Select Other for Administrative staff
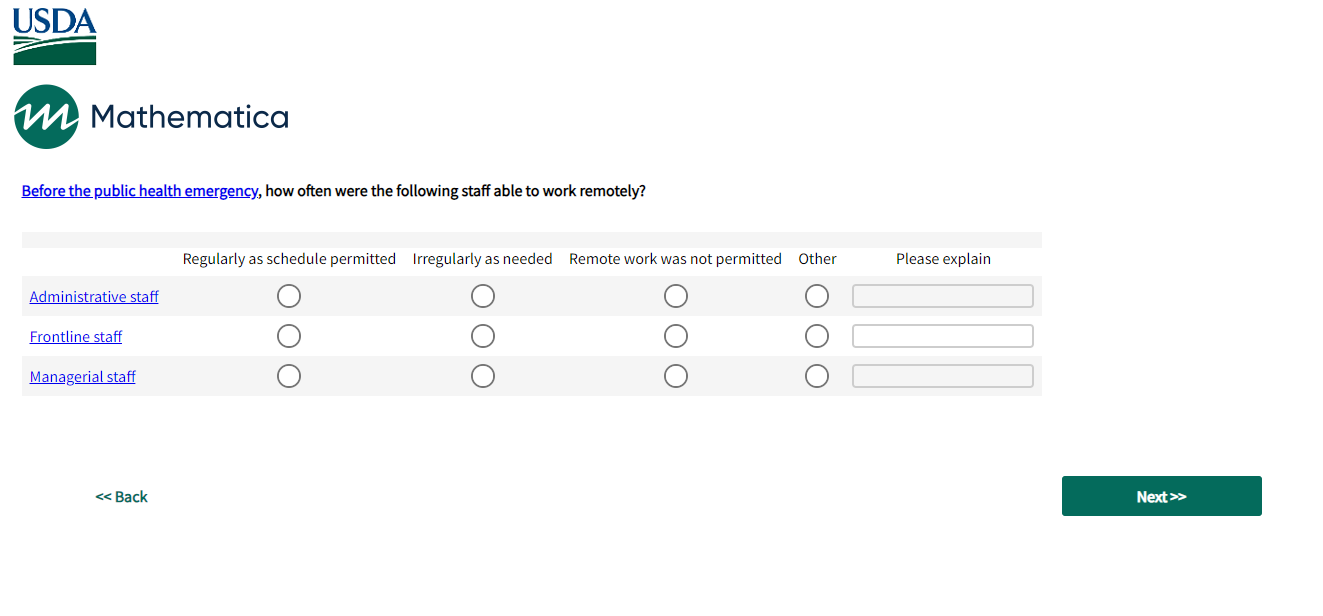This screenshot has height=616, width=1323. 817,296
